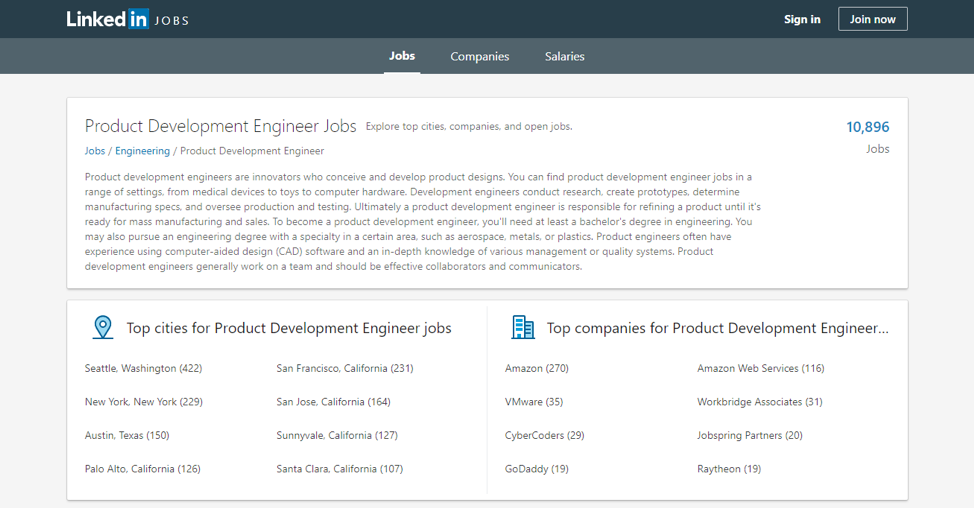Screen dimensions: 974x508
Task: Open New York, New York (229) jobs
Action: pos(143,402)
